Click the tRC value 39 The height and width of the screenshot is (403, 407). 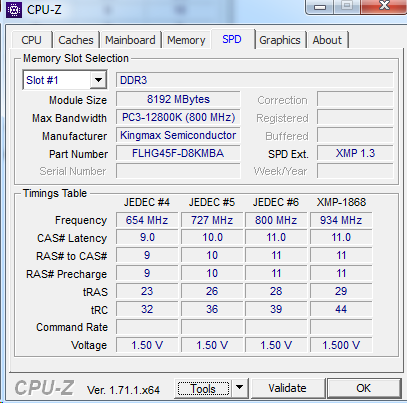coord(276,309)
